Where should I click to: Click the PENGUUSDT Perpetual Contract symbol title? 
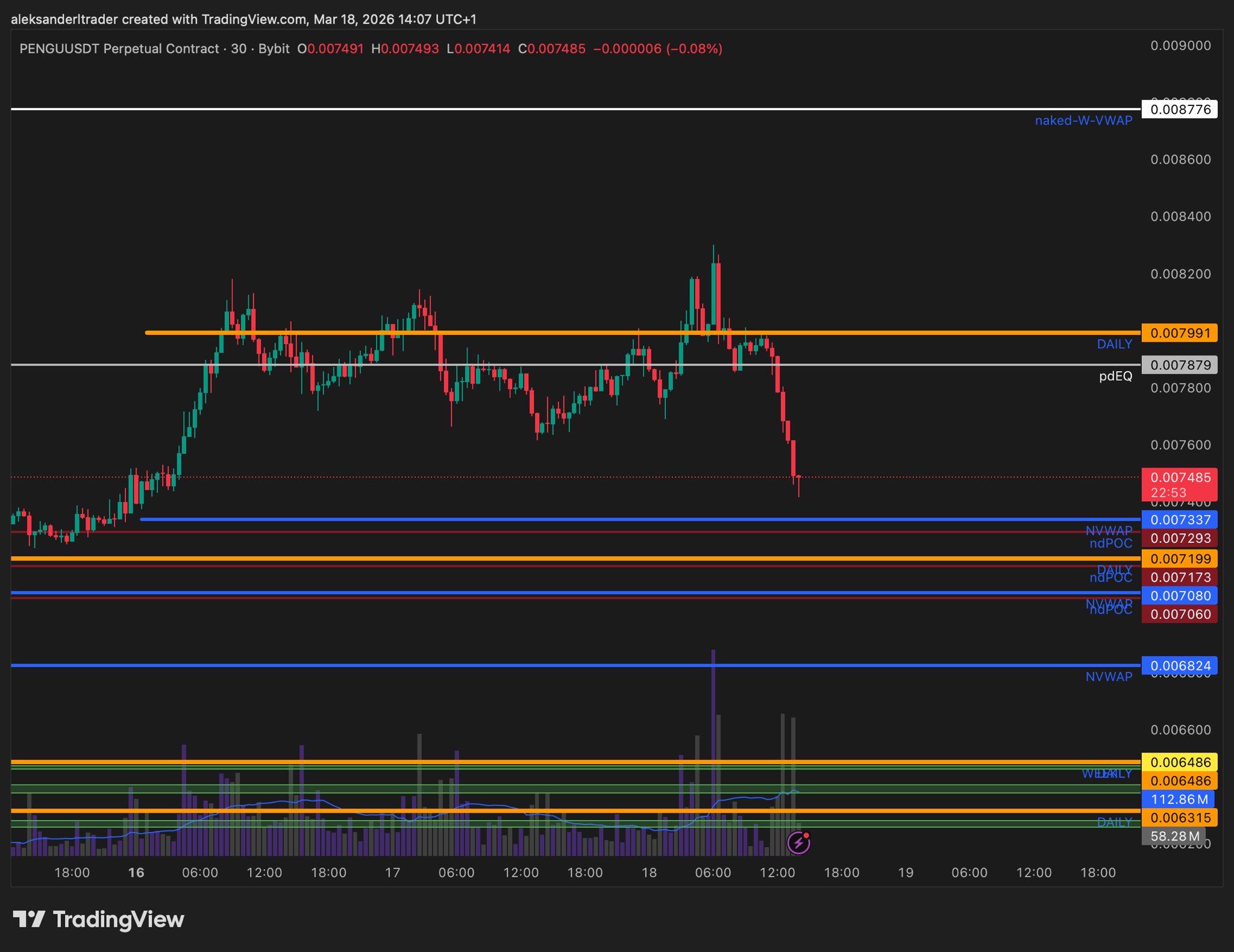click(119, 49)
